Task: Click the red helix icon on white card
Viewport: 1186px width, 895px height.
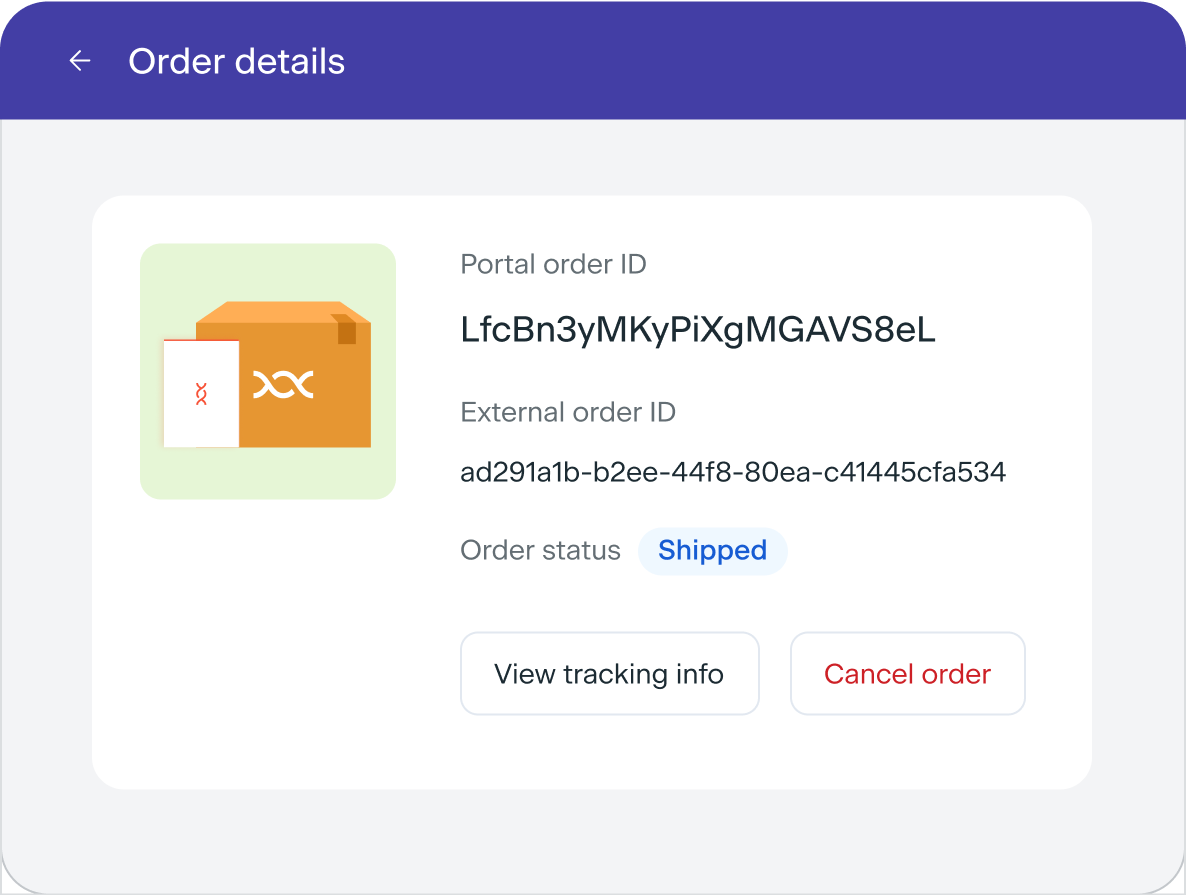Action: pyautogui.click(x=201, y=394)
